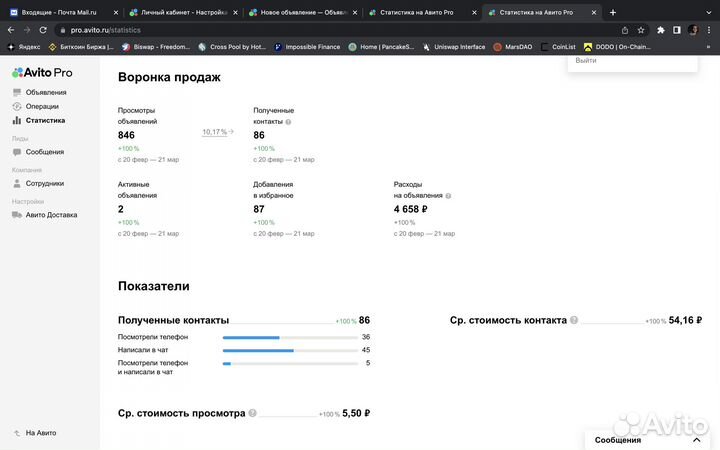Open Uniswap Interface bookmark
The height and width of the screenshot is (450, 720).
[x=454, y=47]
